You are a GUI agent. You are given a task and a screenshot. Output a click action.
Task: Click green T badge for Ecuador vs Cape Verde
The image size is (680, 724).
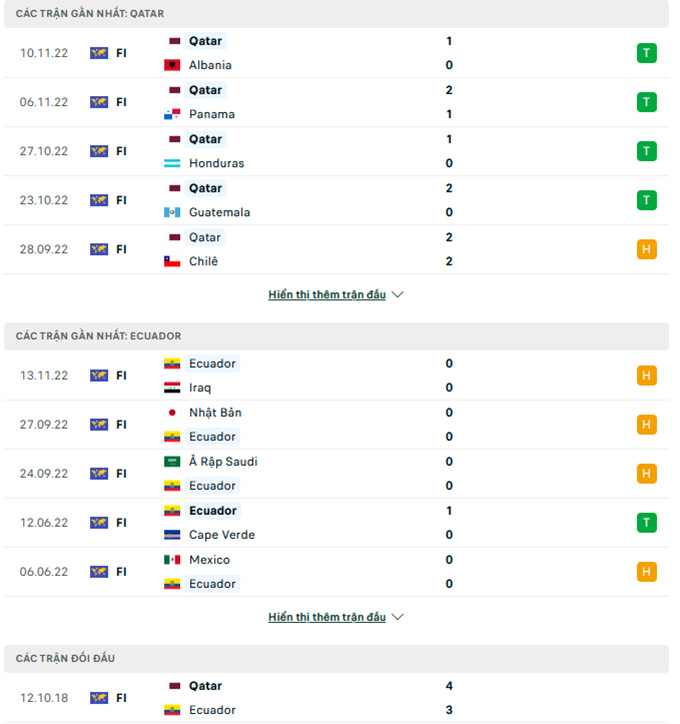coord(646,523)
